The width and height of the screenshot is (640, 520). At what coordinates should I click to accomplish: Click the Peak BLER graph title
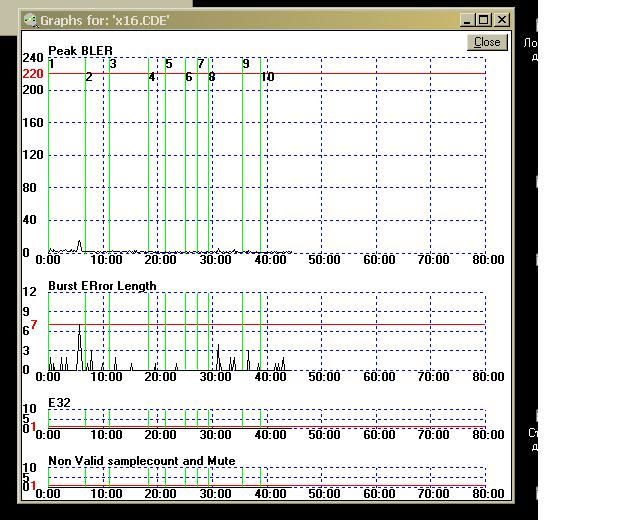80,51
